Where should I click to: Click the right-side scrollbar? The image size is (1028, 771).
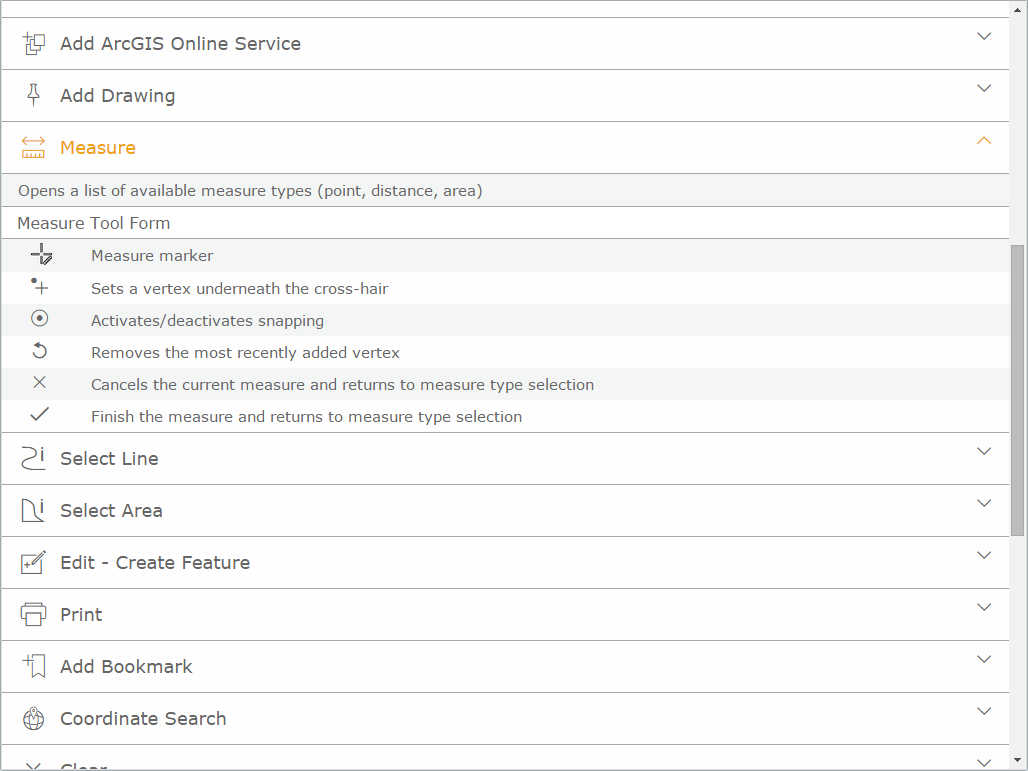click(1019, 350)
